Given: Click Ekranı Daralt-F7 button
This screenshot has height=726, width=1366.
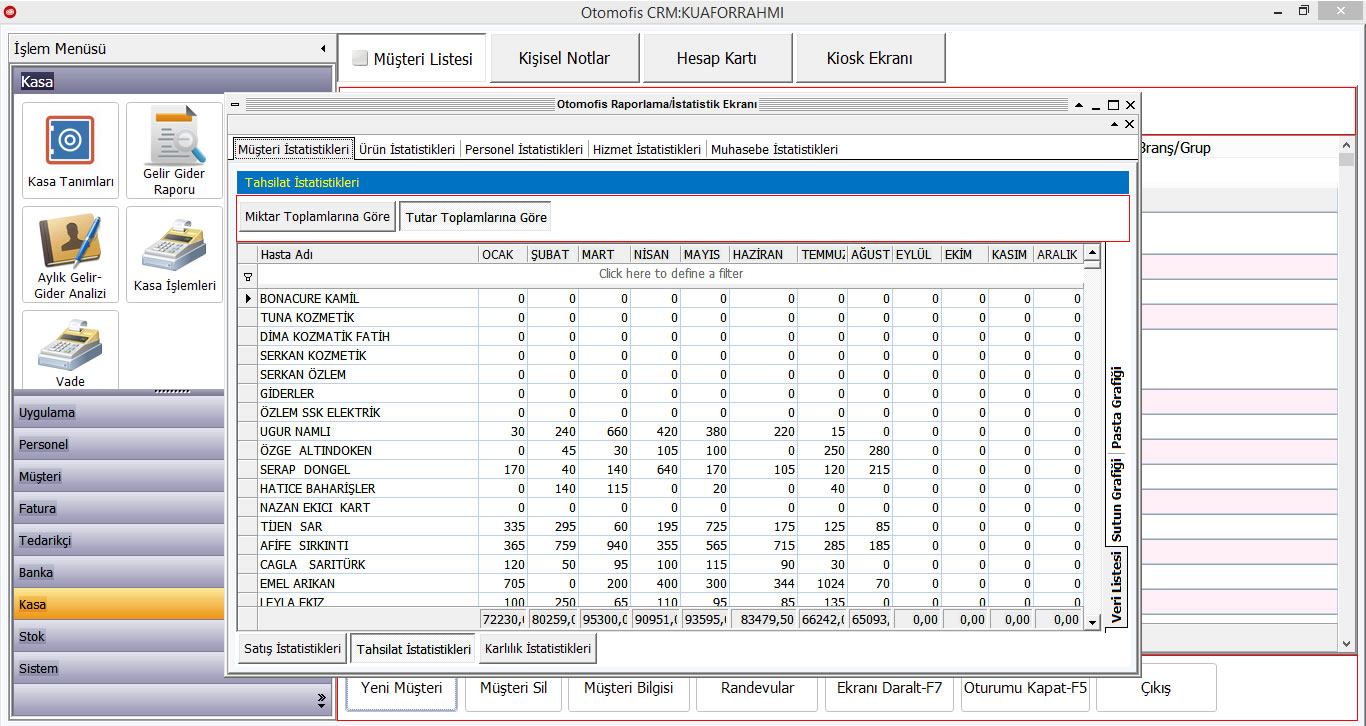Looking at the screenshot, I should tap(891, 688).
